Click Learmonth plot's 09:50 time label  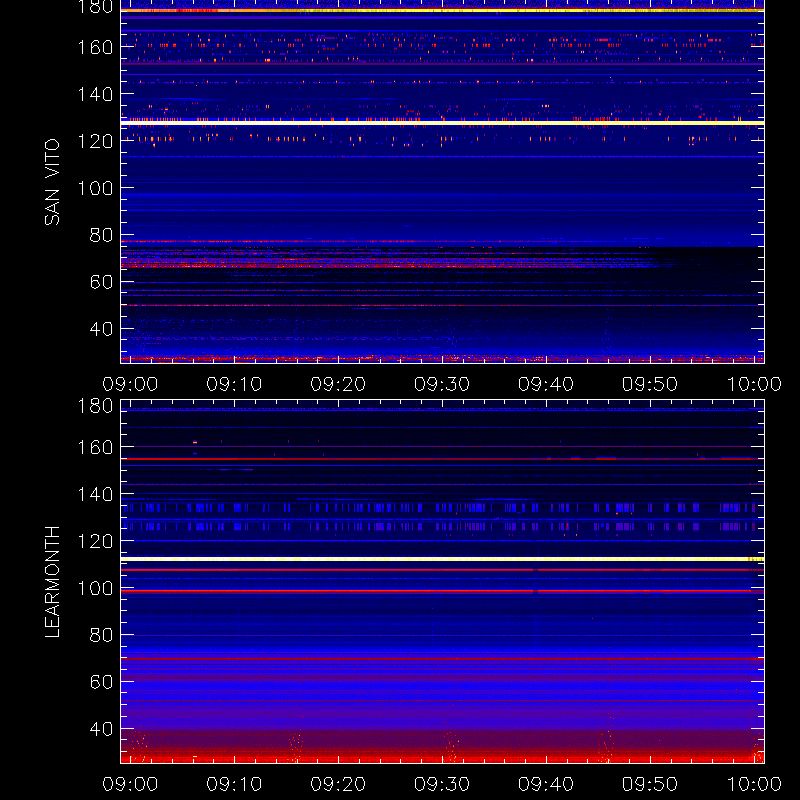650,784
